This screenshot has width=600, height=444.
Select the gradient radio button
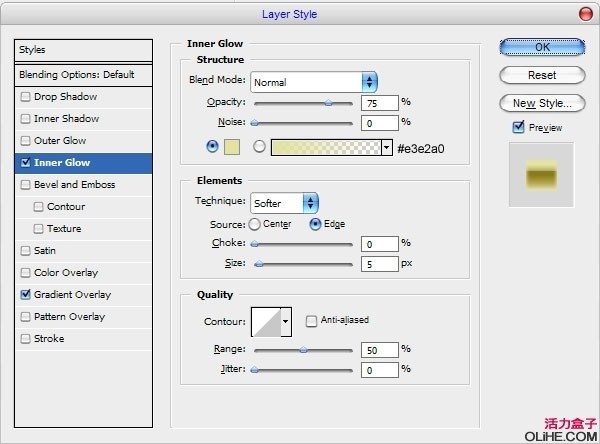coord(260,147)
